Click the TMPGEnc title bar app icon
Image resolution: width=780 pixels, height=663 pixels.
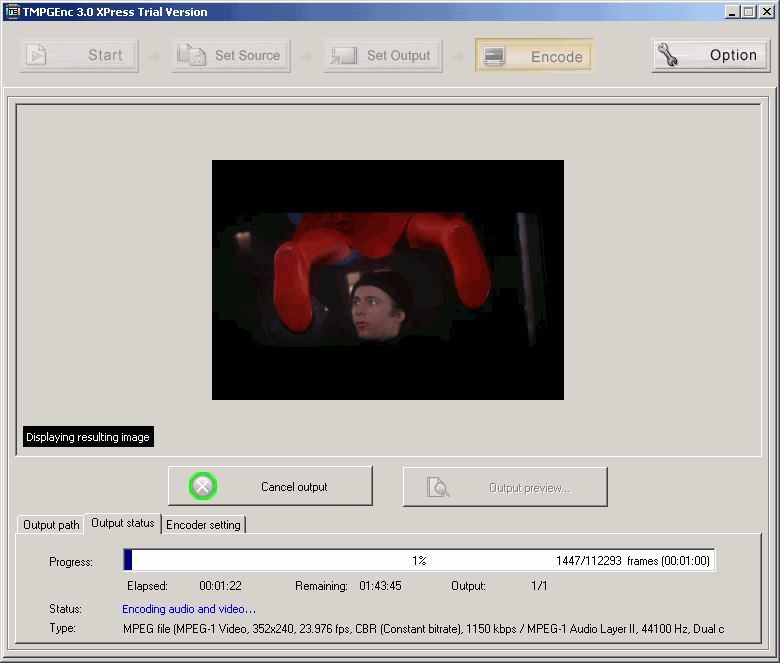click(x=12, y=12)
